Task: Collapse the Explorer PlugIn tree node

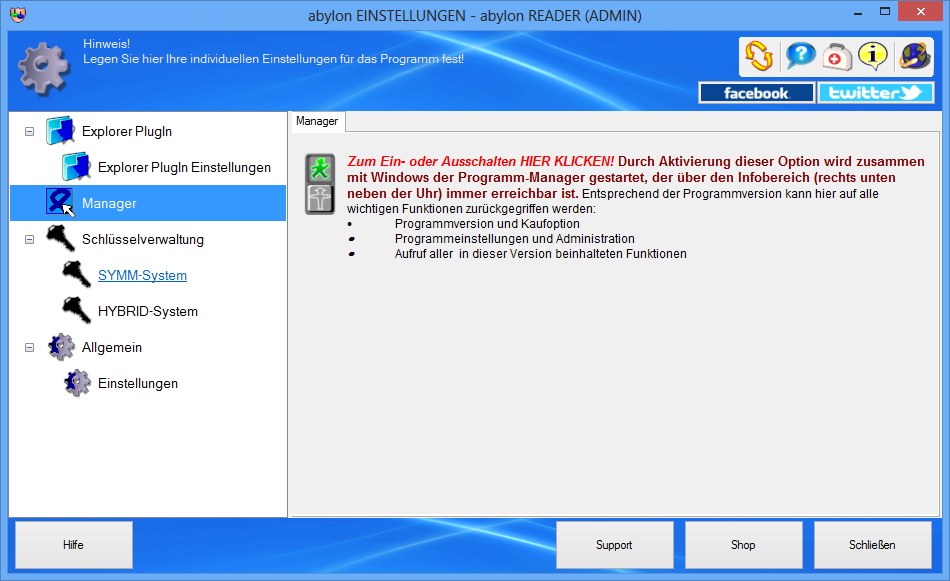Action: point(29,131)
